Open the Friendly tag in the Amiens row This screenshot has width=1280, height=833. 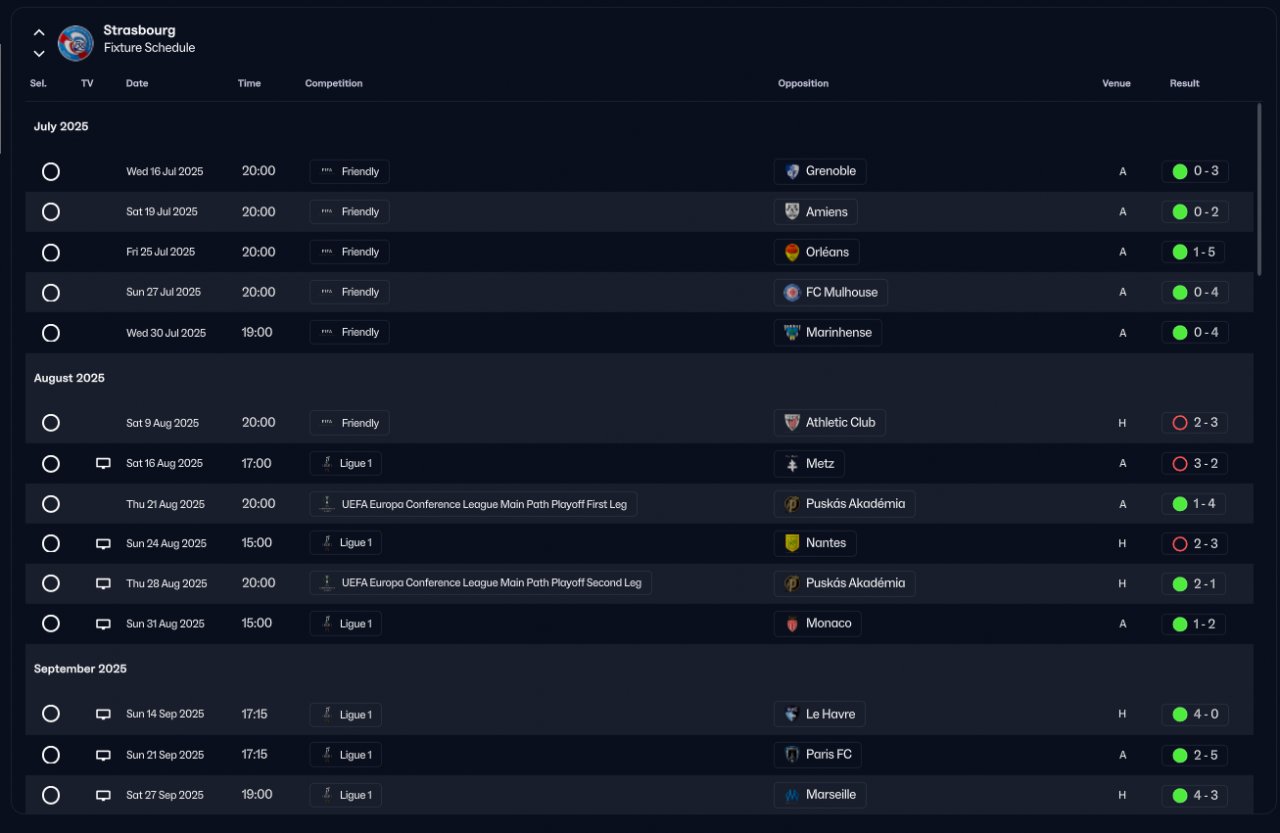point(349,212)
